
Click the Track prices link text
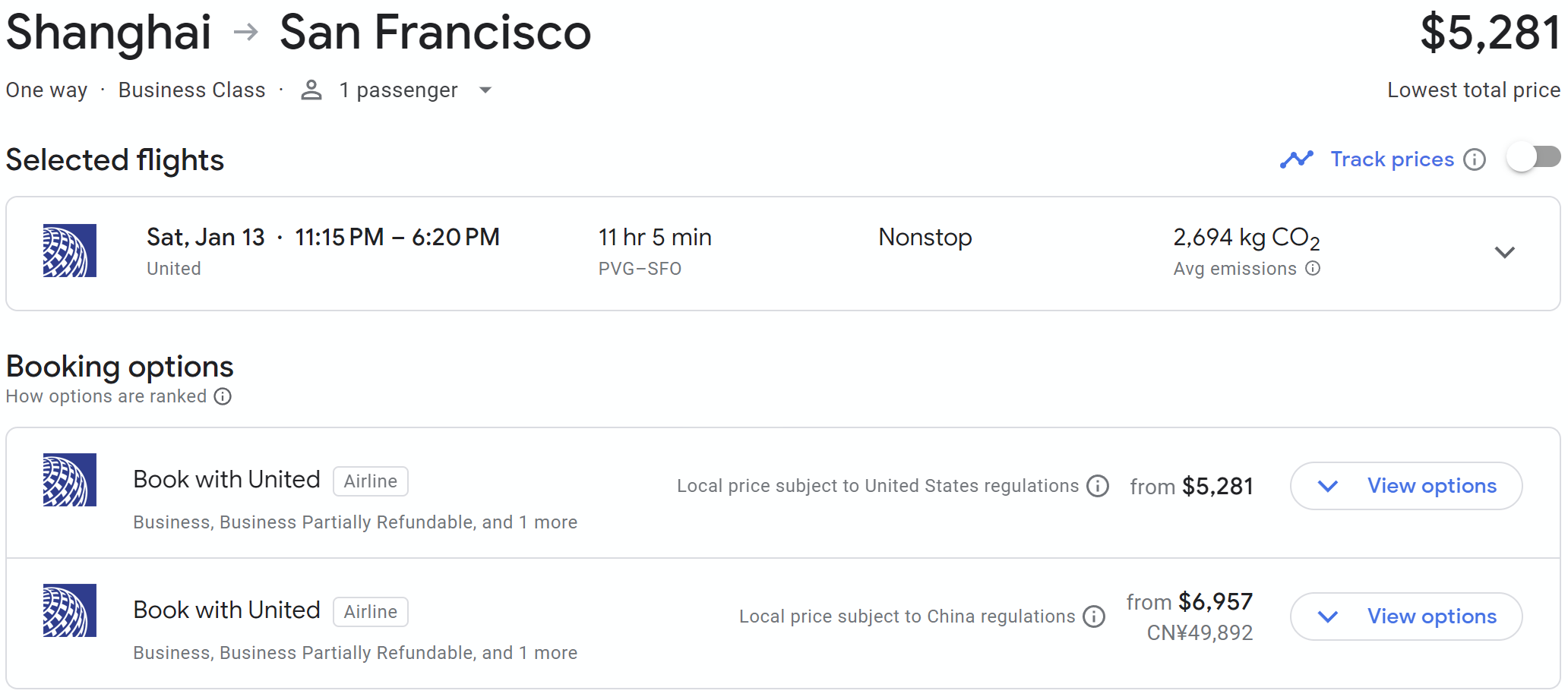pos(1392,159)
